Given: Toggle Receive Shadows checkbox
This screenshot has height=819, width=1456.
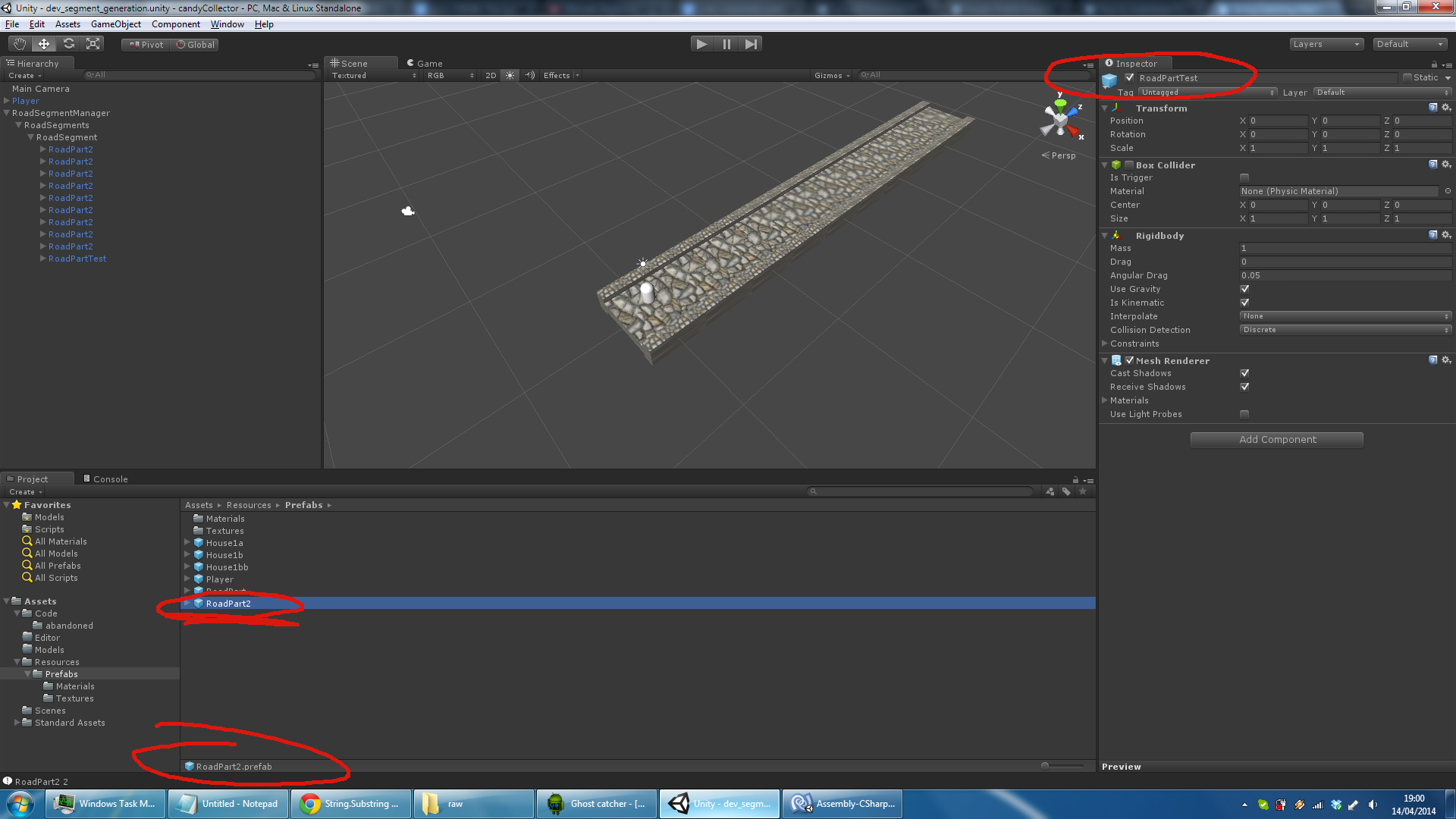Looking at the screenshot, I should [1244, 387].
